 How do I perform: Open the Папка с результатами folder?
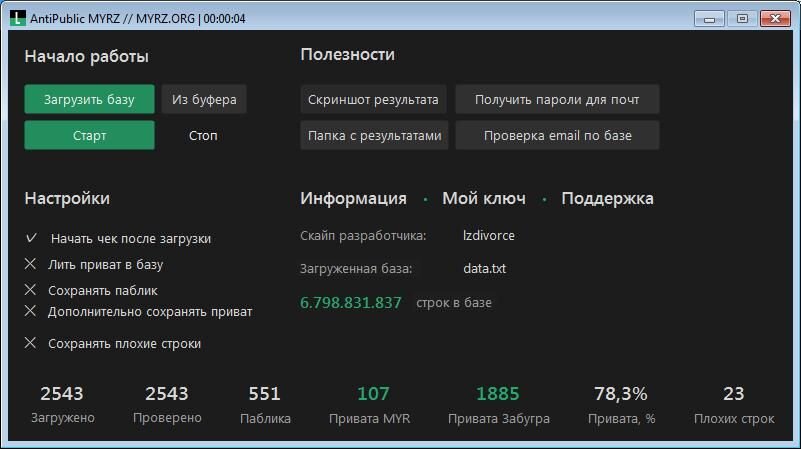tap(374, 135)
